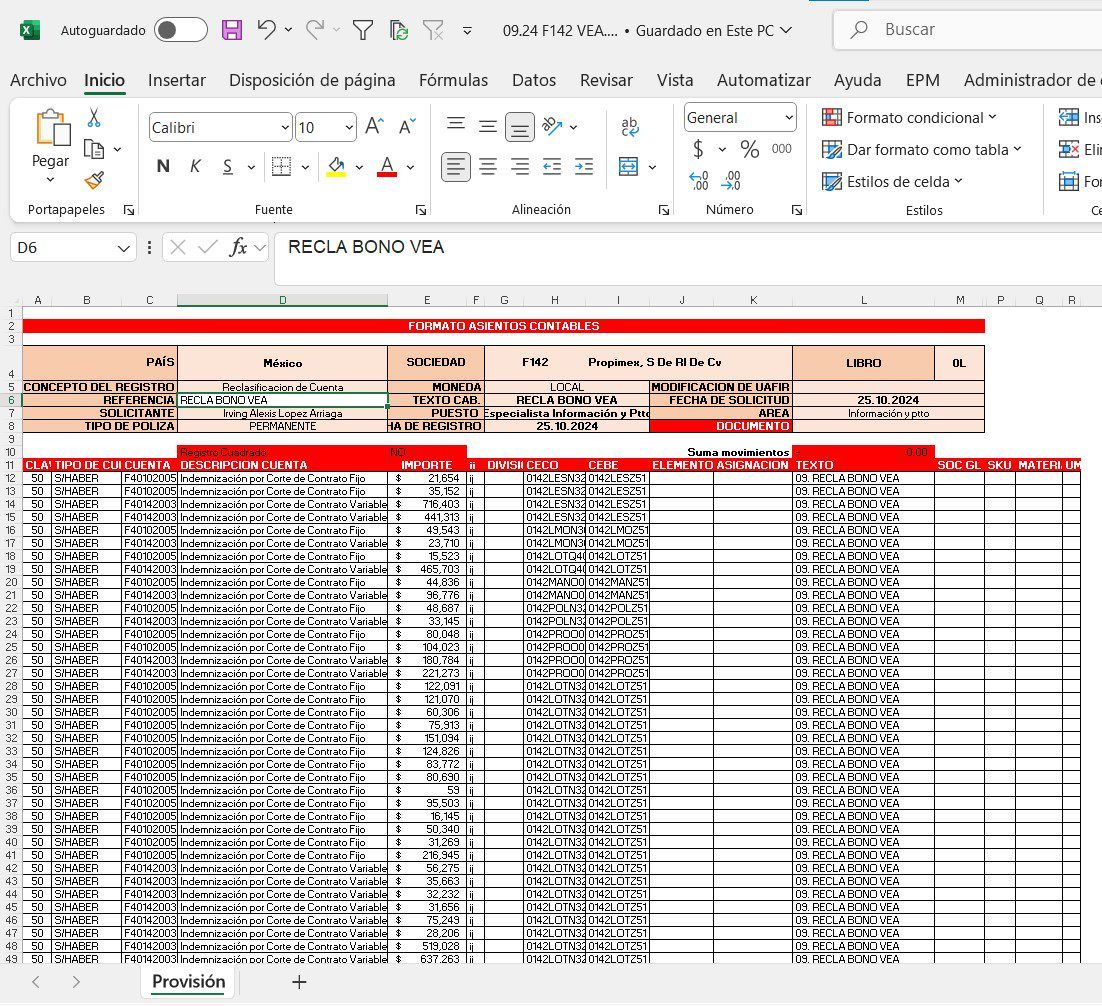
Task: Select the Cut scissors icon
Action: [94, 118]
